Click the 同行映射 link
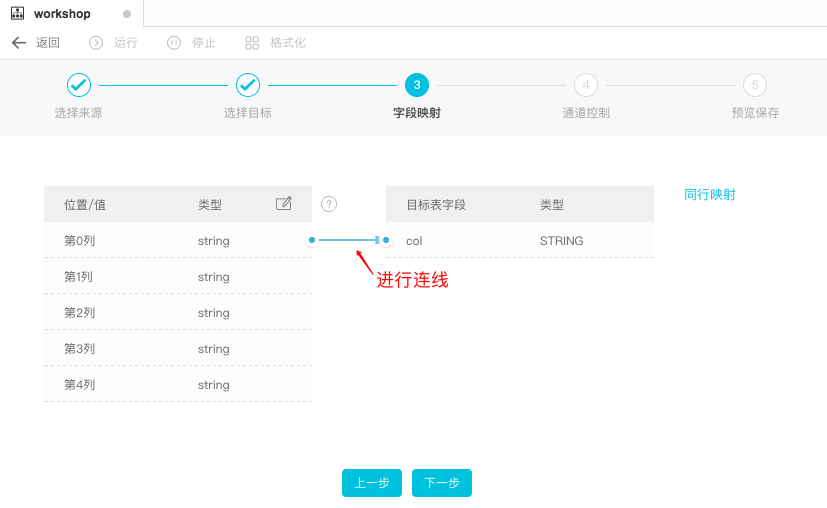The image size is (827, 508). (709, 195)
